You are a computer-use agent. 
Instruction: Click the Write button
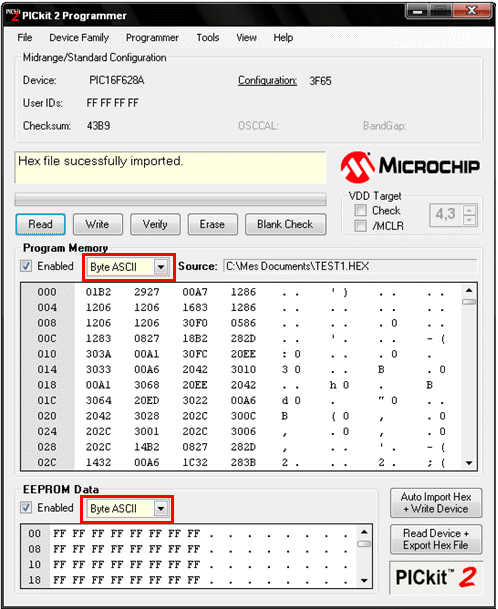(98, 224)
